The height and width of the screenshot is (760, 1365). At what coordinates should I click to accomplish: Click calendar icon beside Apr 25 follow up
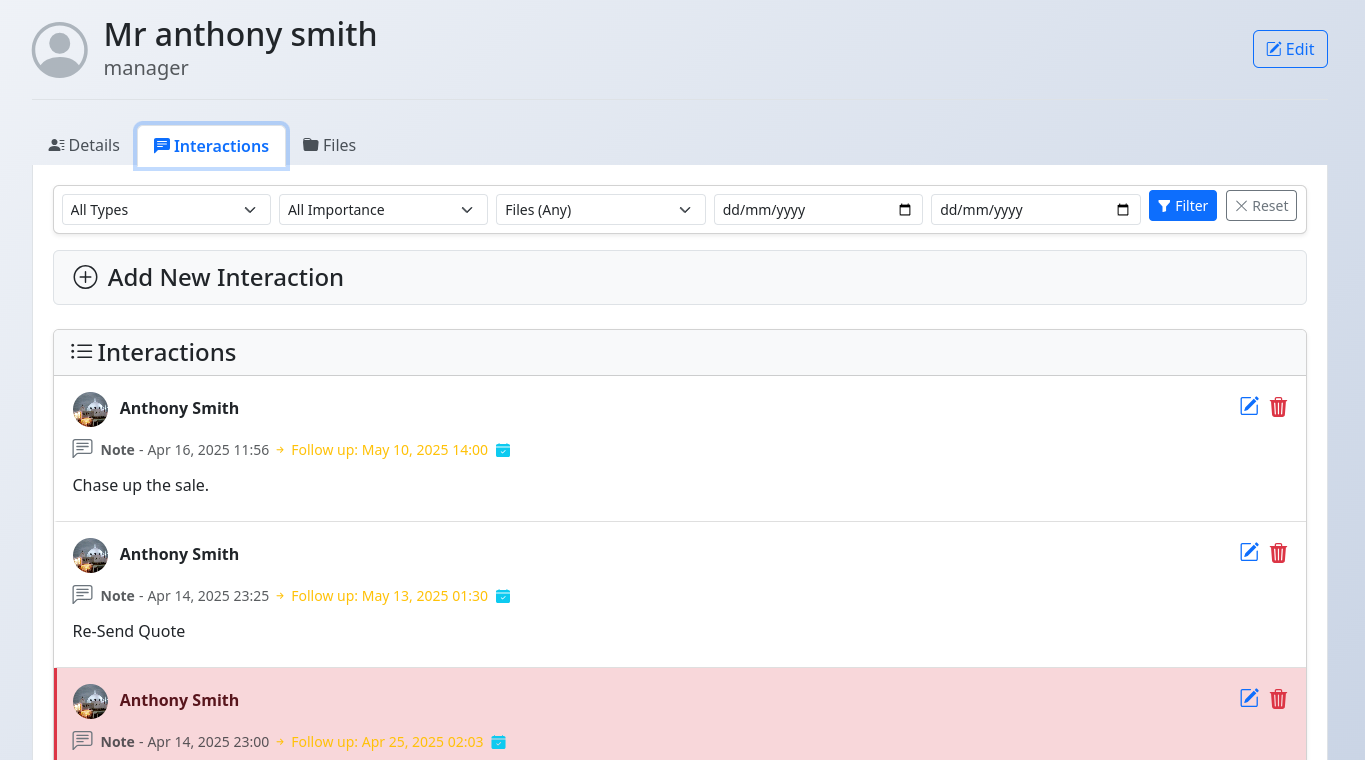[x=499, y=742]
